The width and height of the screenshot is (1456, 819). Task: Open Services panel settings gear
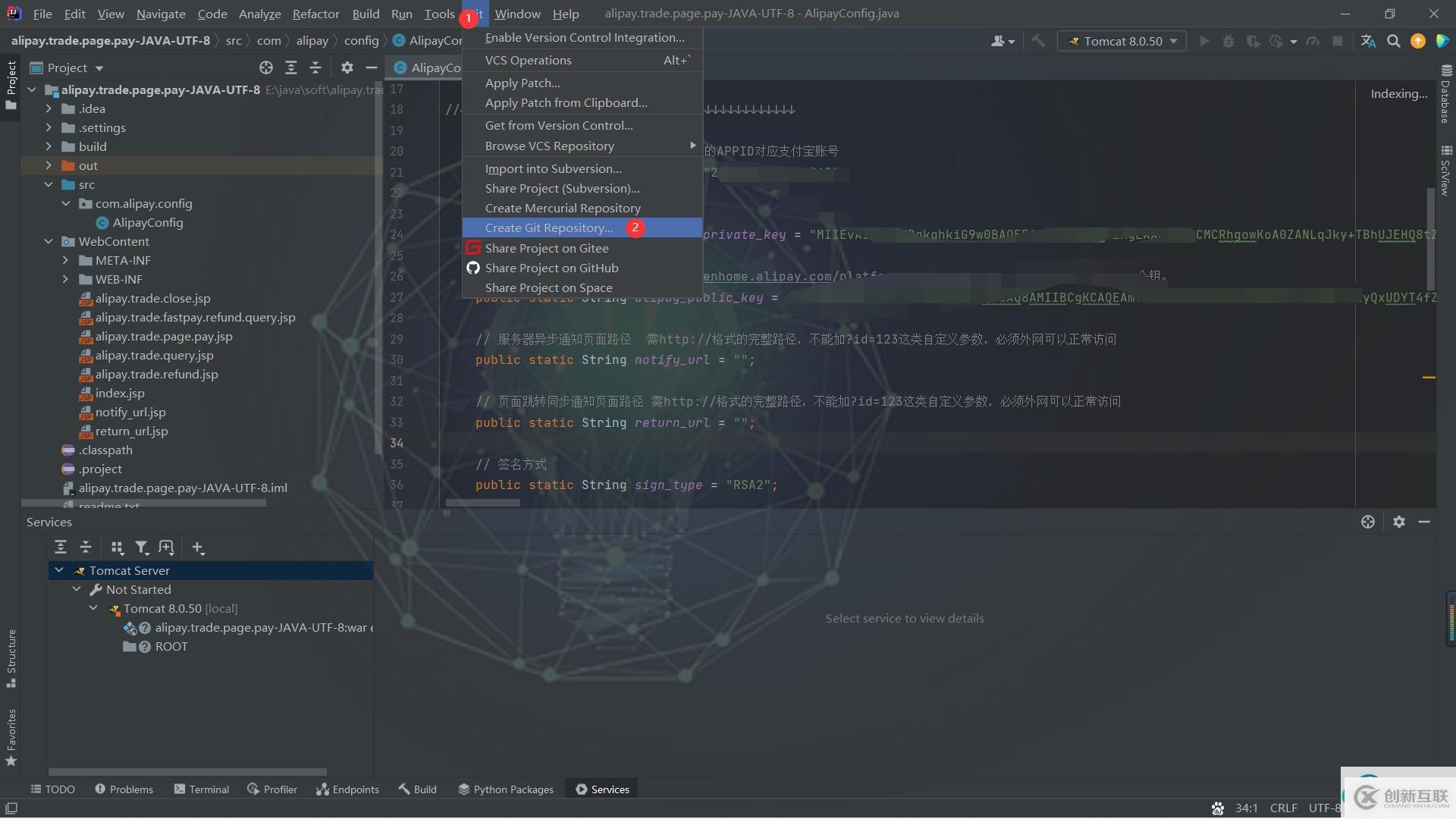(x=1399, y=522)
